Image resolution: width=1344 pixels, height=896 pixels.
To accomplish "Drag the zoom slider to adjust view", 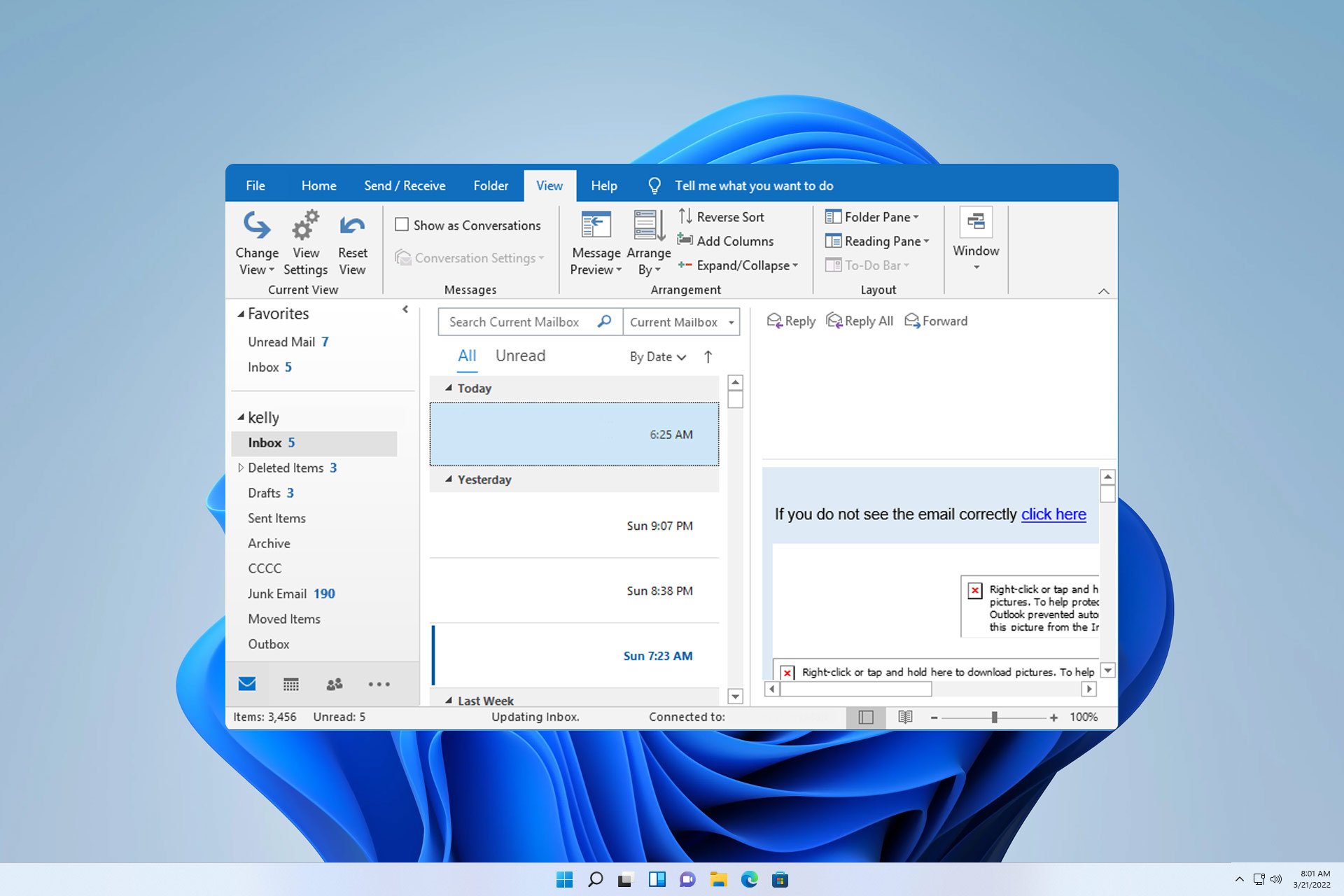I will [x=994, y=716].
